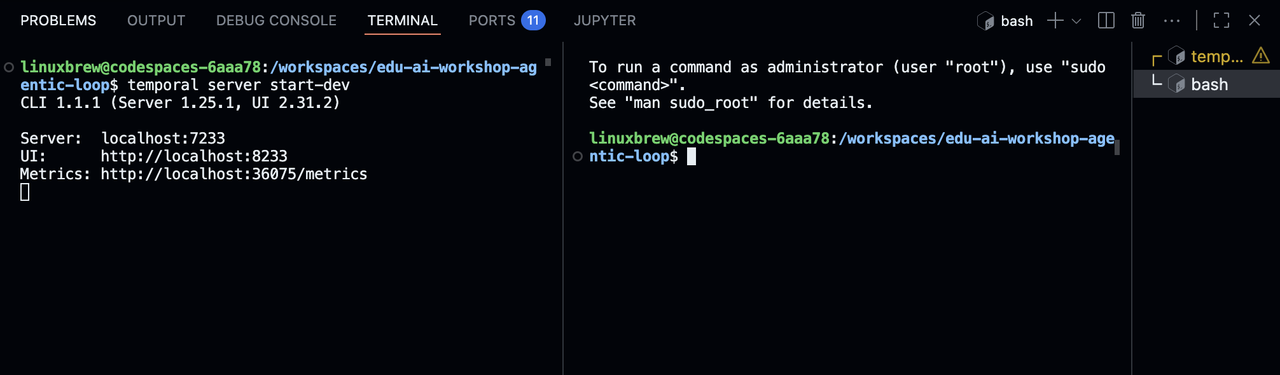The height and width of the screenshot is (375, 1280).
Task: Open the JUPYTER tab
Action: coord(605,20)
